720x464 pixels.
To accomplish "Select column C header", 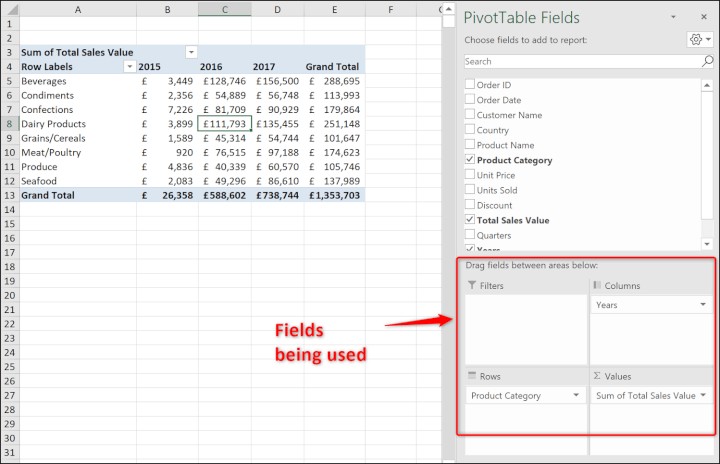I will point(225,9).
